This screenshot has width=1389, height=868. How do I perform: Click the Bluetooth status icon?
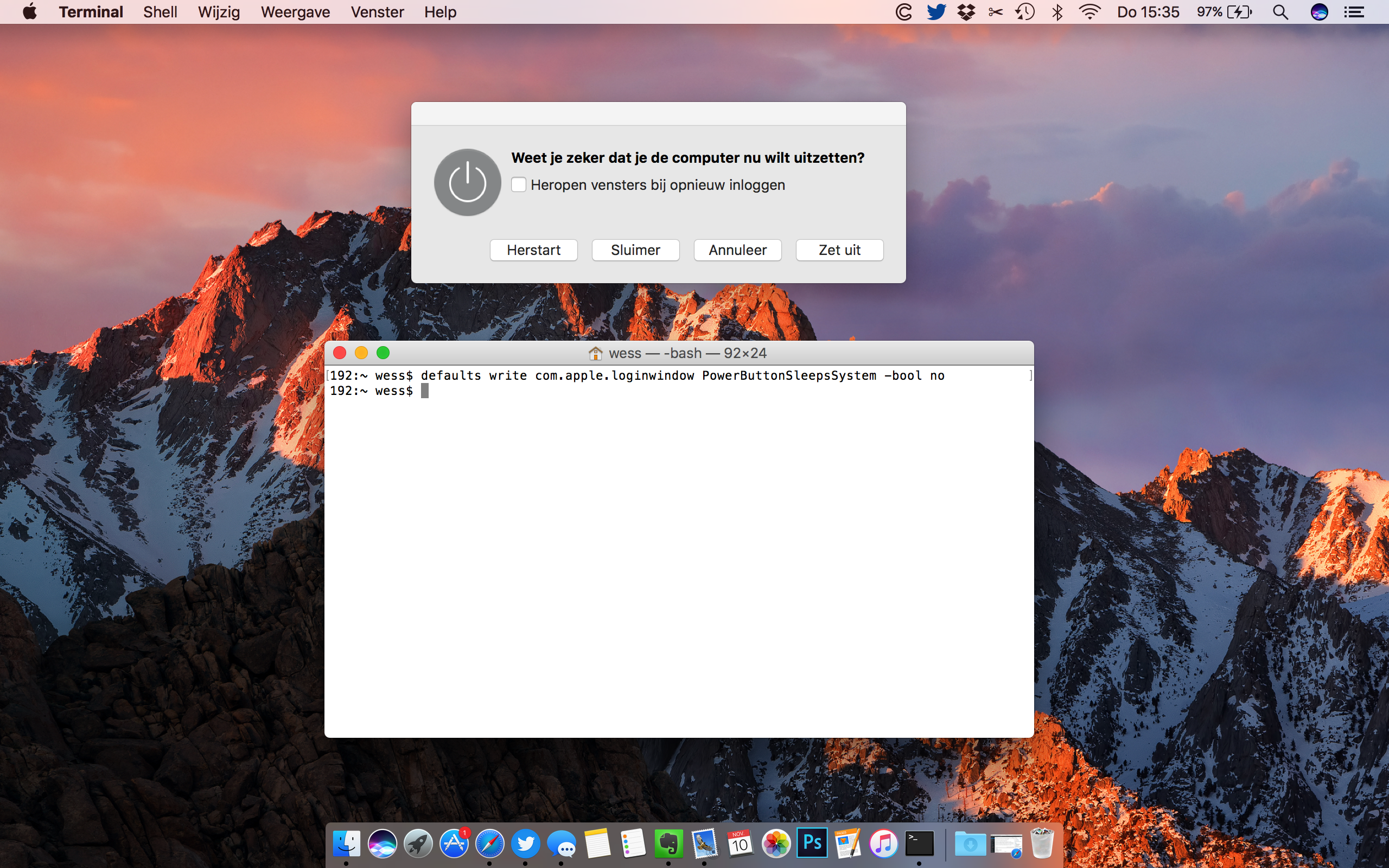(x=1057, y=12)
